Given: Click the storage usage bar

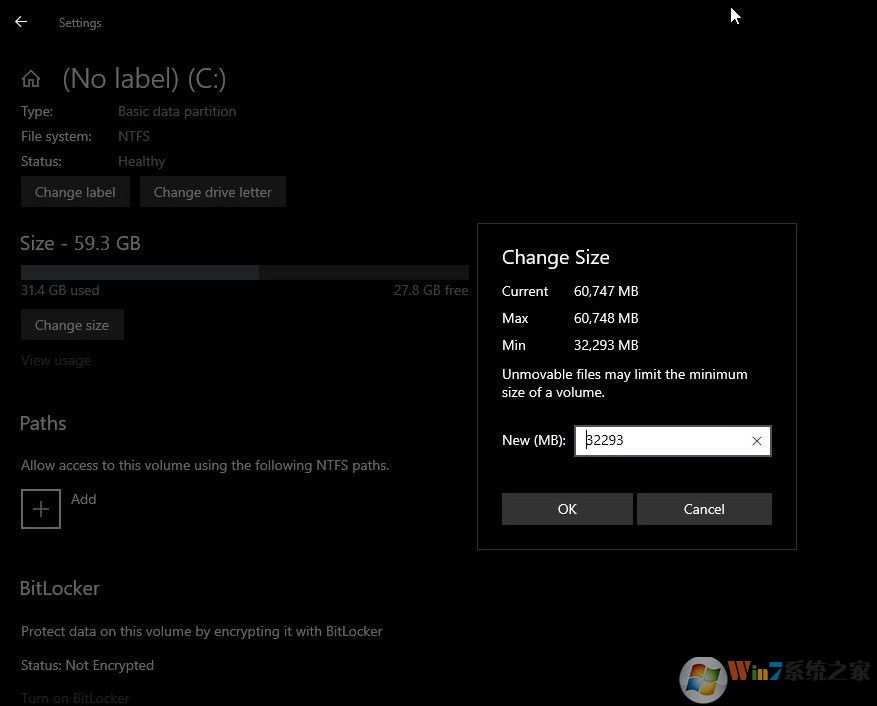Looking at the screenshot, I should click(244, 271).
